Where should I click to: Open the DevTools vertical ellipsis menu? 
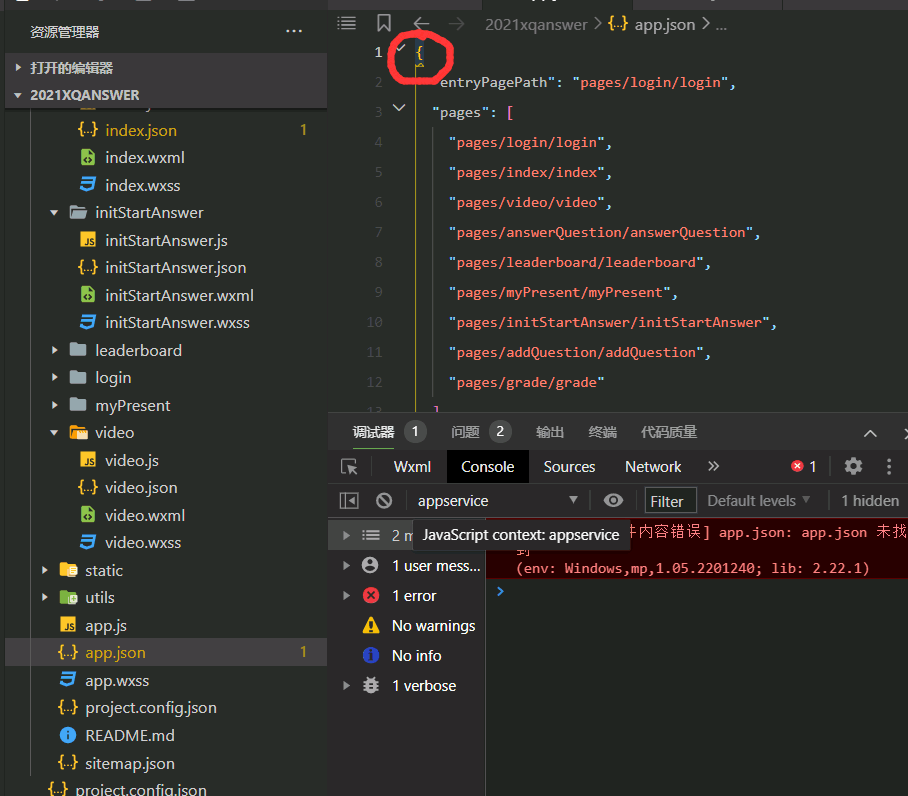point(889,466)
